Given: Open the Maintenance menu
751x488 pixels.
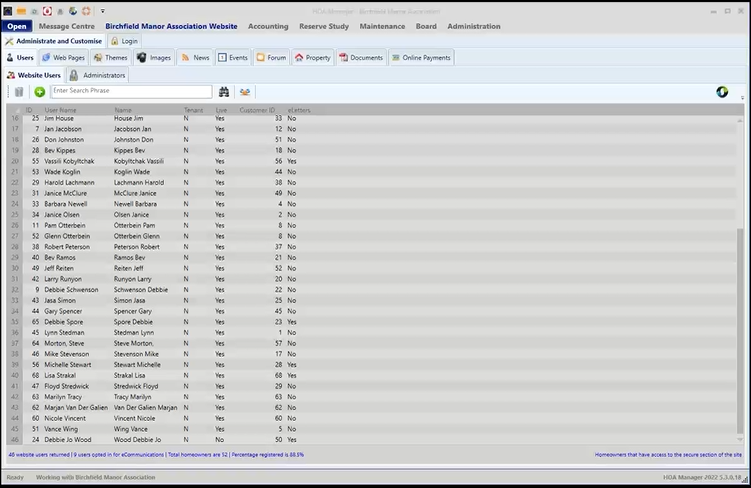Looking at the screenshot, I should point(382,26).
